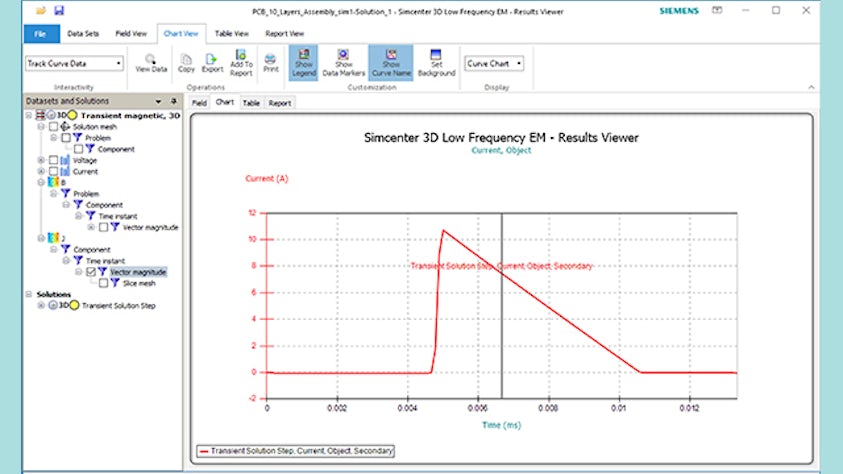Print the current chart
The width and height of the screenshot is (843, 474).
(x=270, y=63)
